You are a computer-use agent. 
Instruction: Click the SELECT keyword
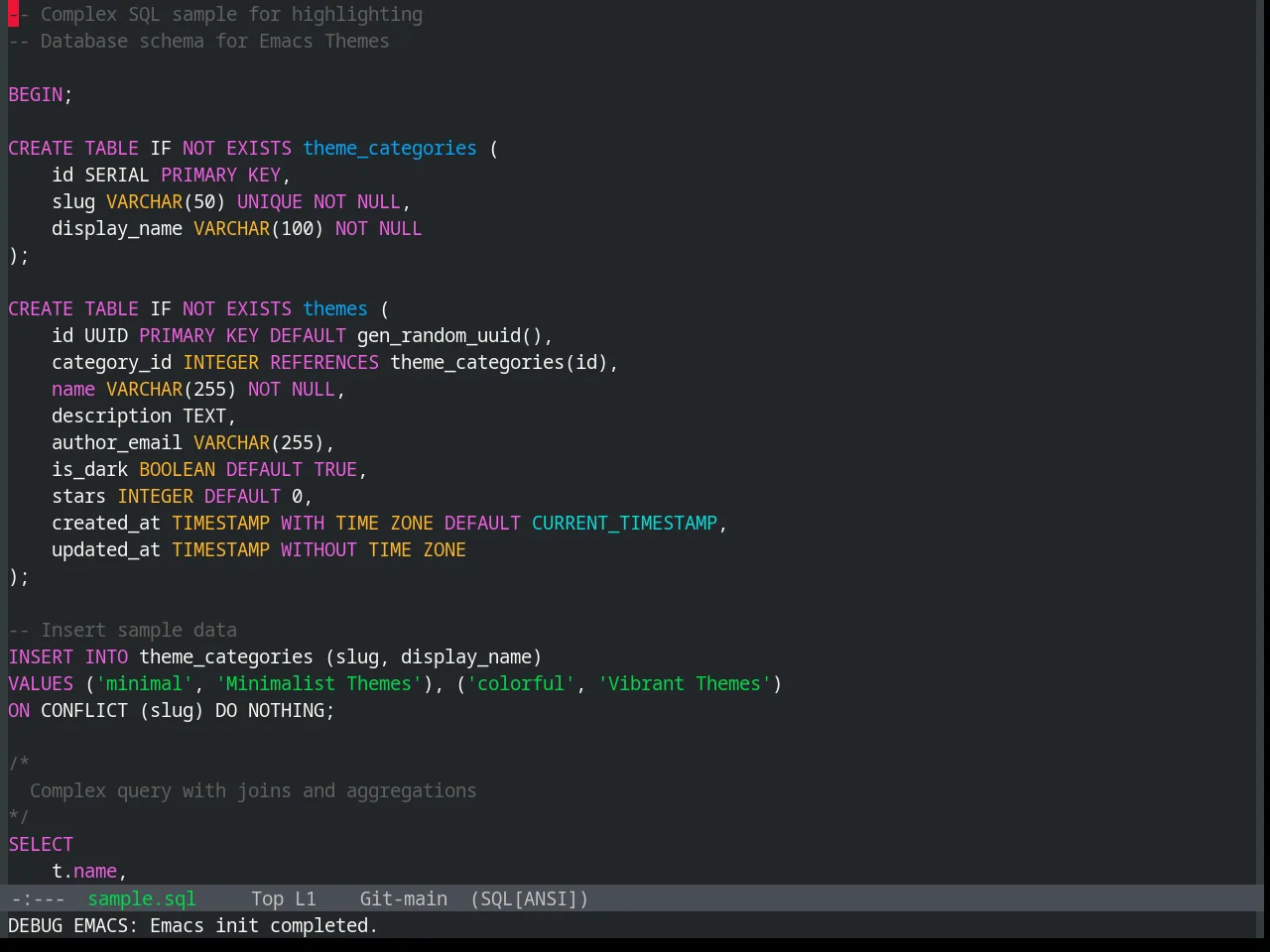click(41, 845)
